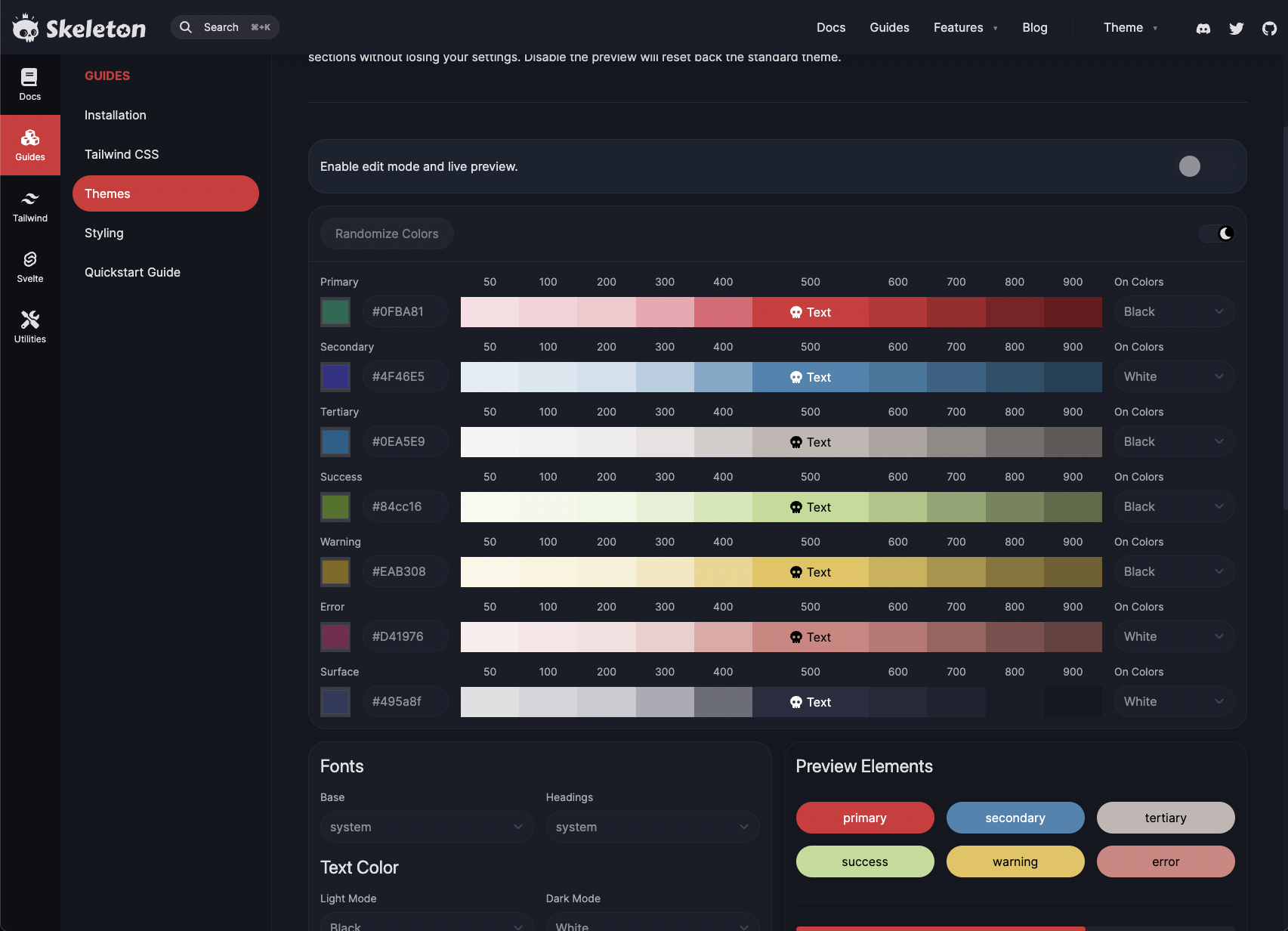Click the Tailwind sidebar icon
Image resolution: width=1288 pixels, height=931 pixels.
[x=29, y=205]
